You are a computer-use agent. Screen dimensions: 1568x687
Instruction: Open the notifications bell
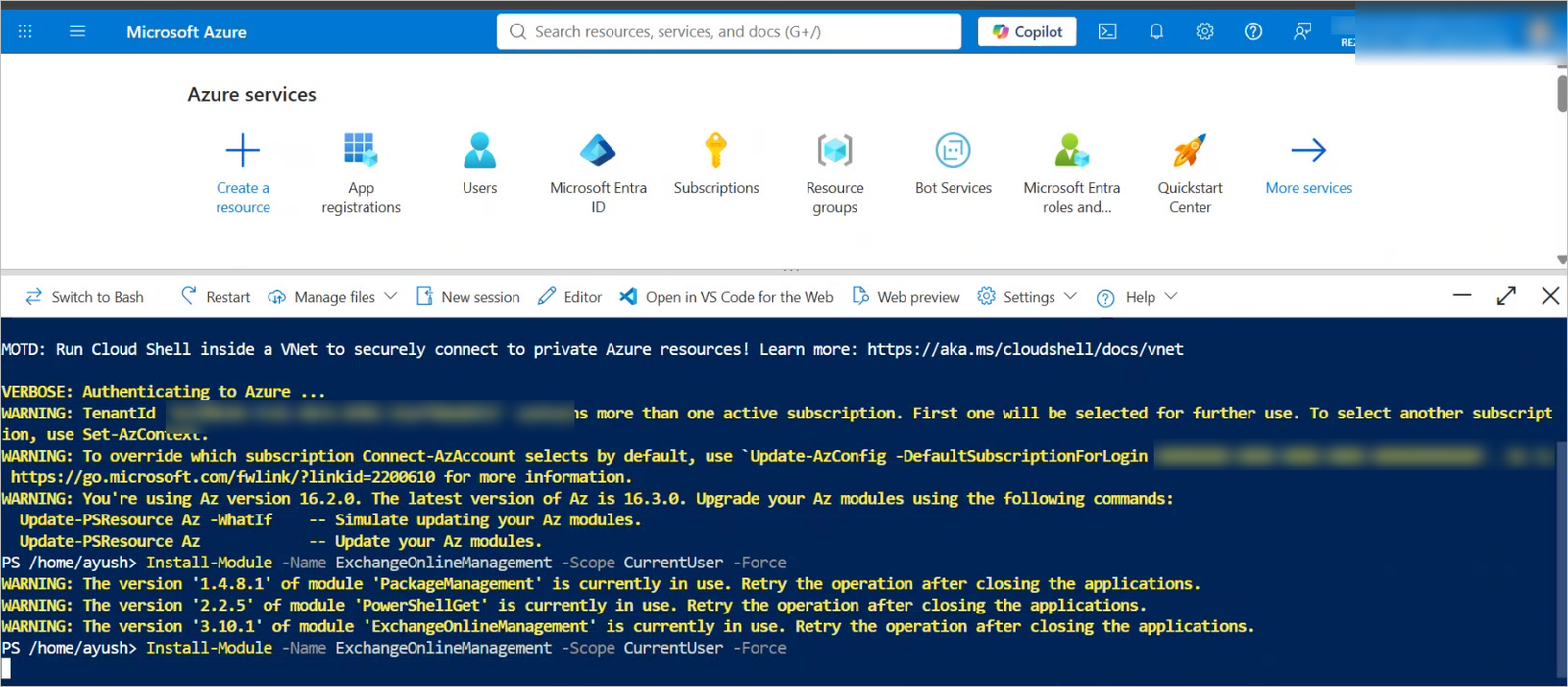tap(1156, 31)
